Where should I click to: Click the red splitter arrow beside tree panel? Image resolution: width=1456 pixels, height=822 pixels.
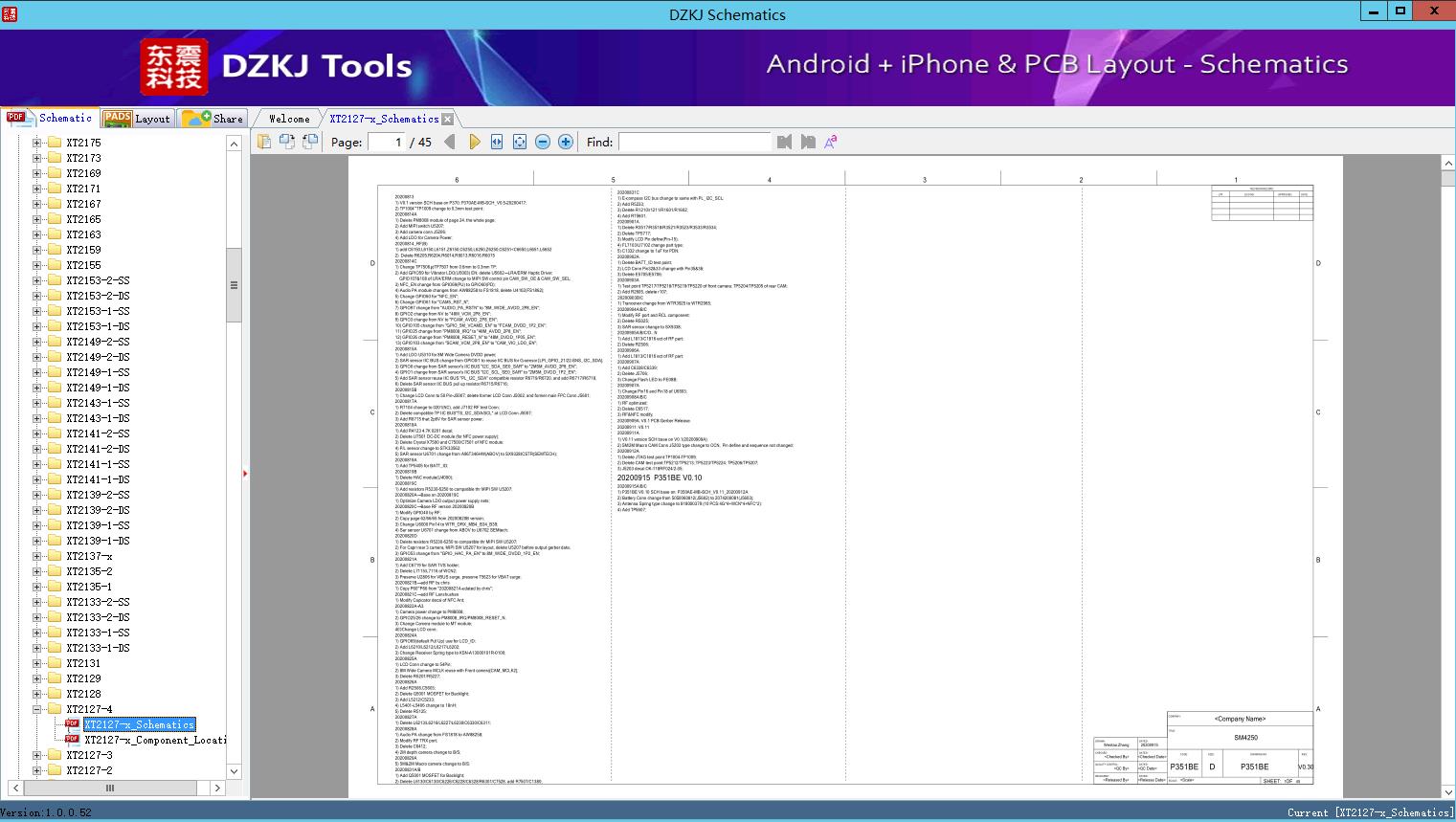pos(245,474)
